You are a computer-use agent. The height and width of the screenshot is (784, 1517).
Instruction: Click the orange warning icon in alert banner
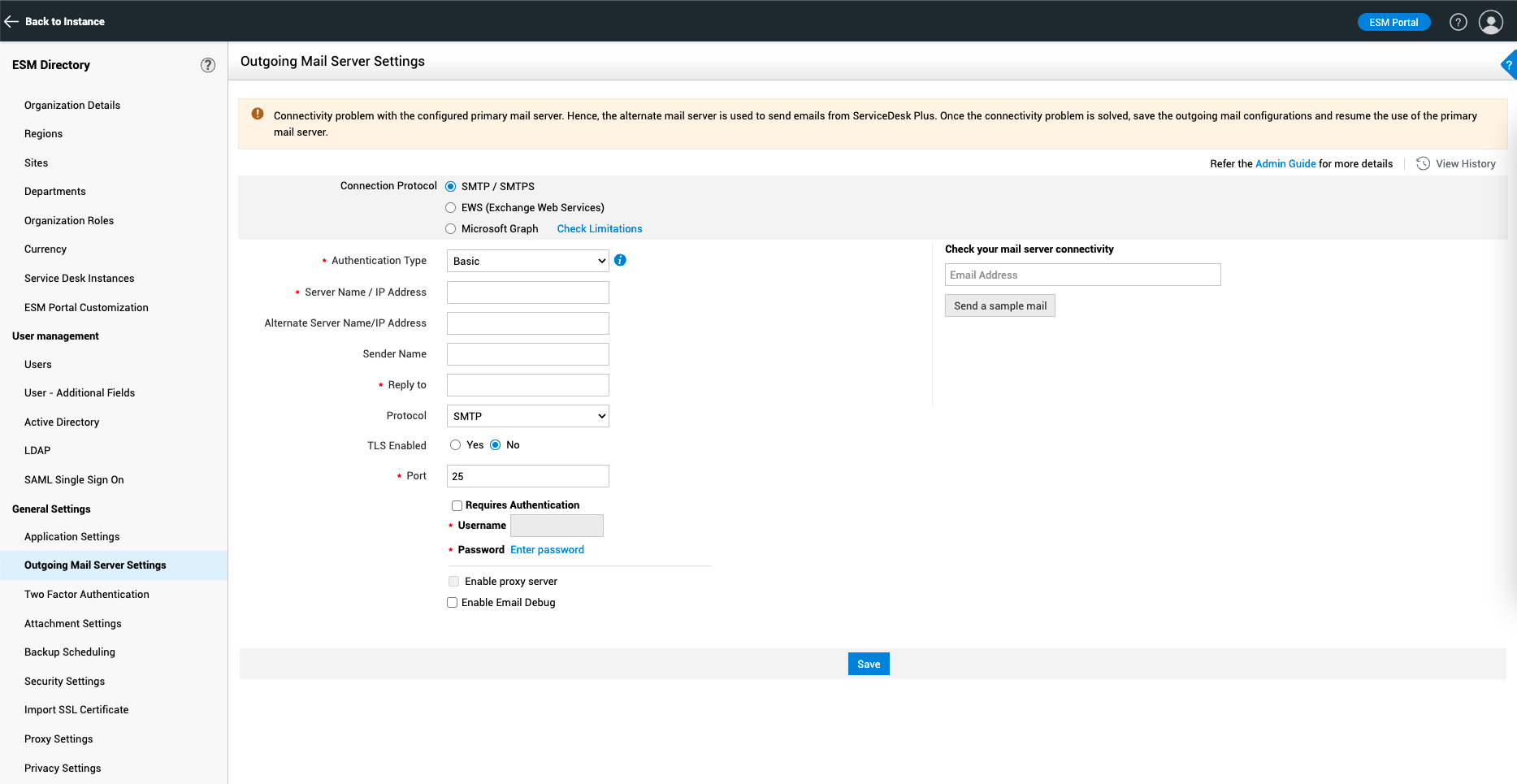pyautogui.click(x=258, y=114)
